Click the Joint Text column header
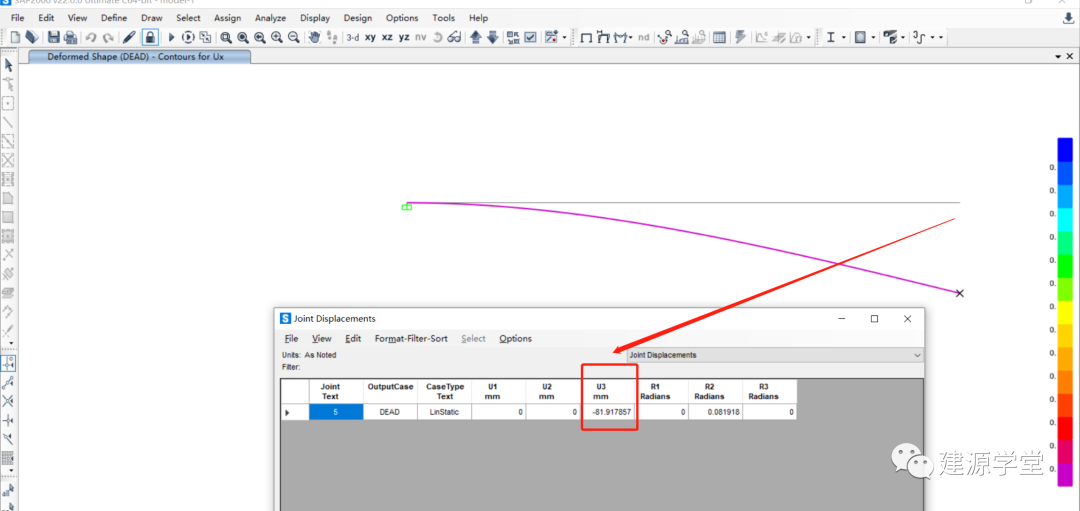The height and width of the screenshot is (511, 1080). [336, 392]
